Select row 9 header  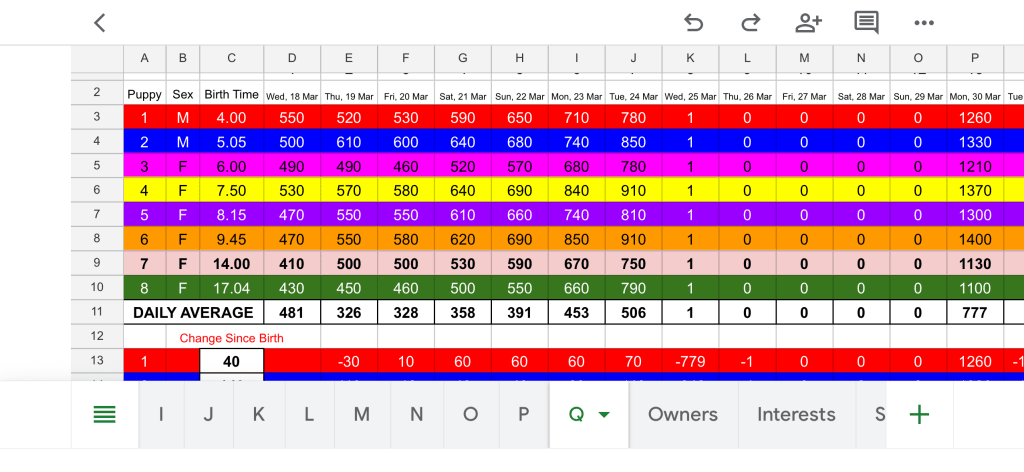pyautogui.click(x=97, y=264)
